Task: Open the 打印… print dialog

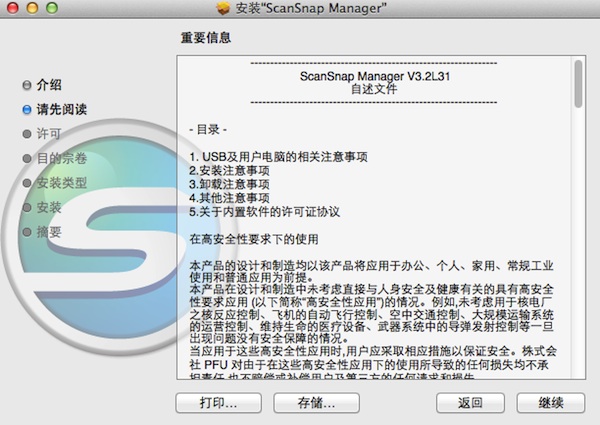Action: [218, 402]
